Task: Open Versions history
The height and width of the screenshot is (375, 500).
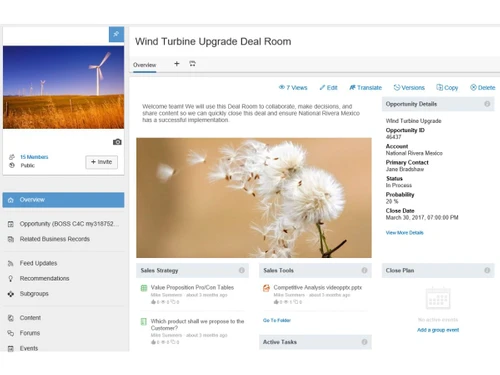Action: (x=409, y=88)
